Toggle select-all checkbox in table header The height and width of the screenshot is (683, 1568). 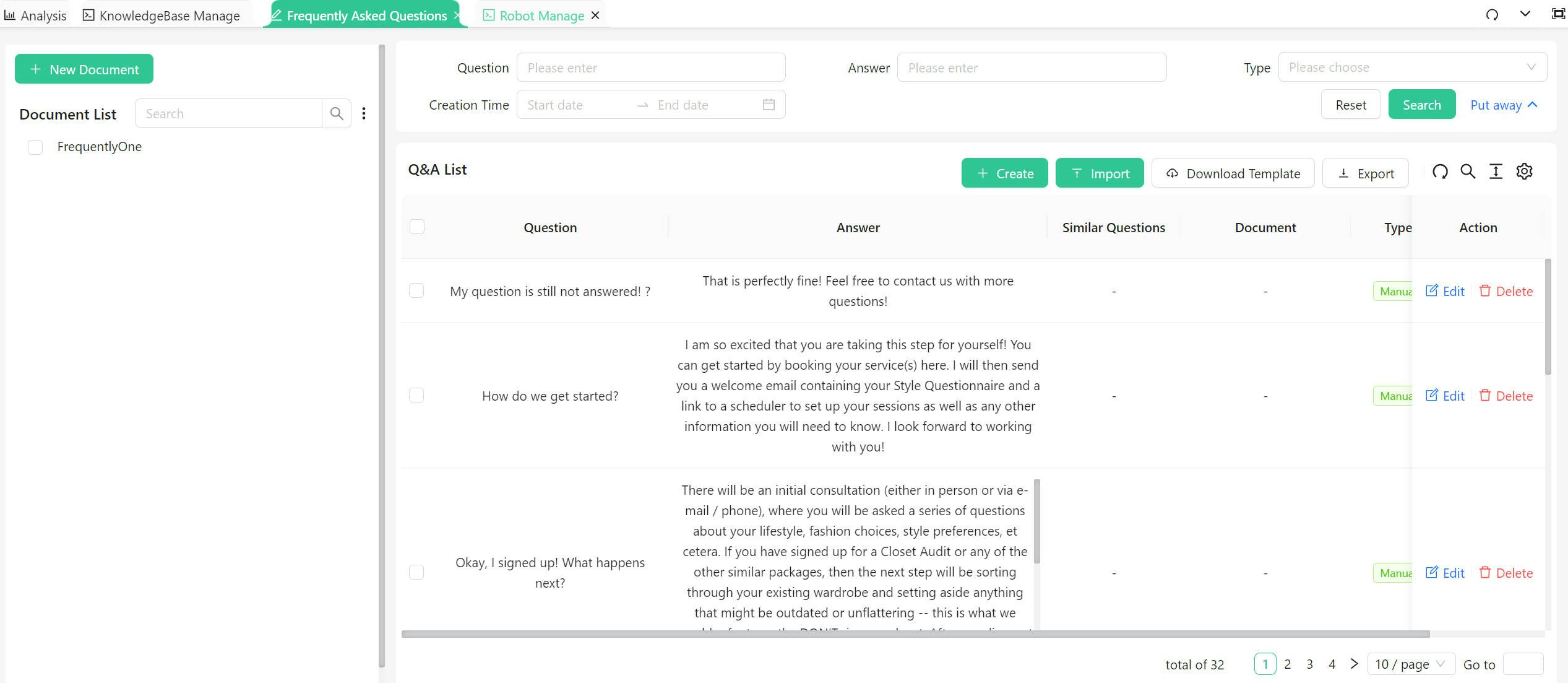point(417,227)
